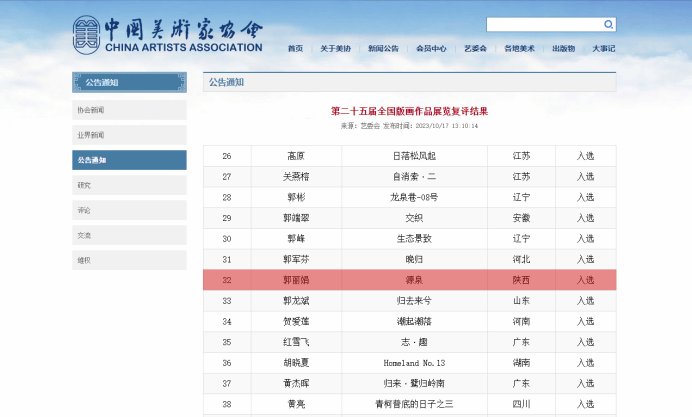
Task: Select 新闻公告 in the top navigation
Action: click(383, 48)
